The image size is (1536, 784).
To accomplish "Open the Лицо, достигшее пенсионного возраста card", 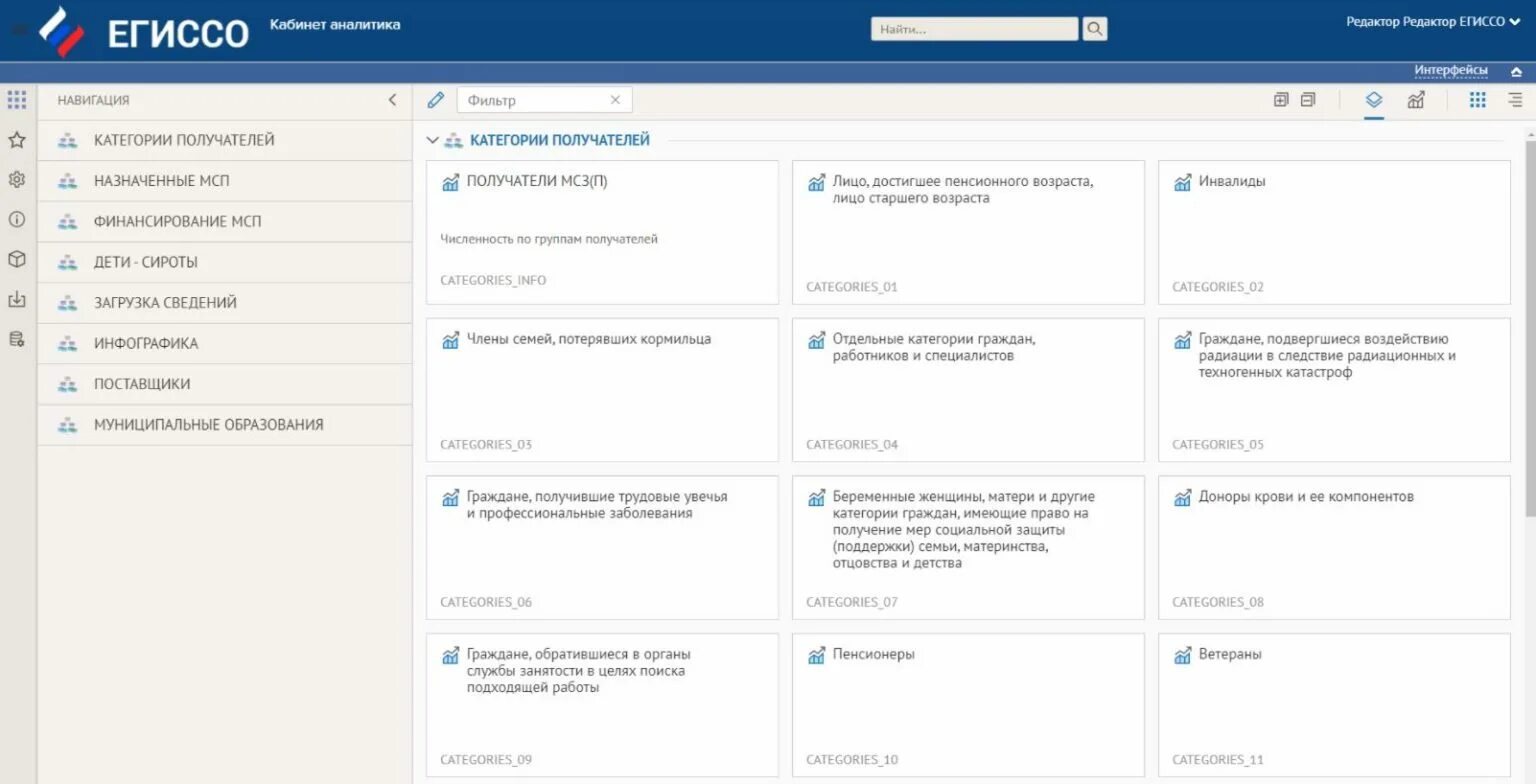I will point(968,232).
